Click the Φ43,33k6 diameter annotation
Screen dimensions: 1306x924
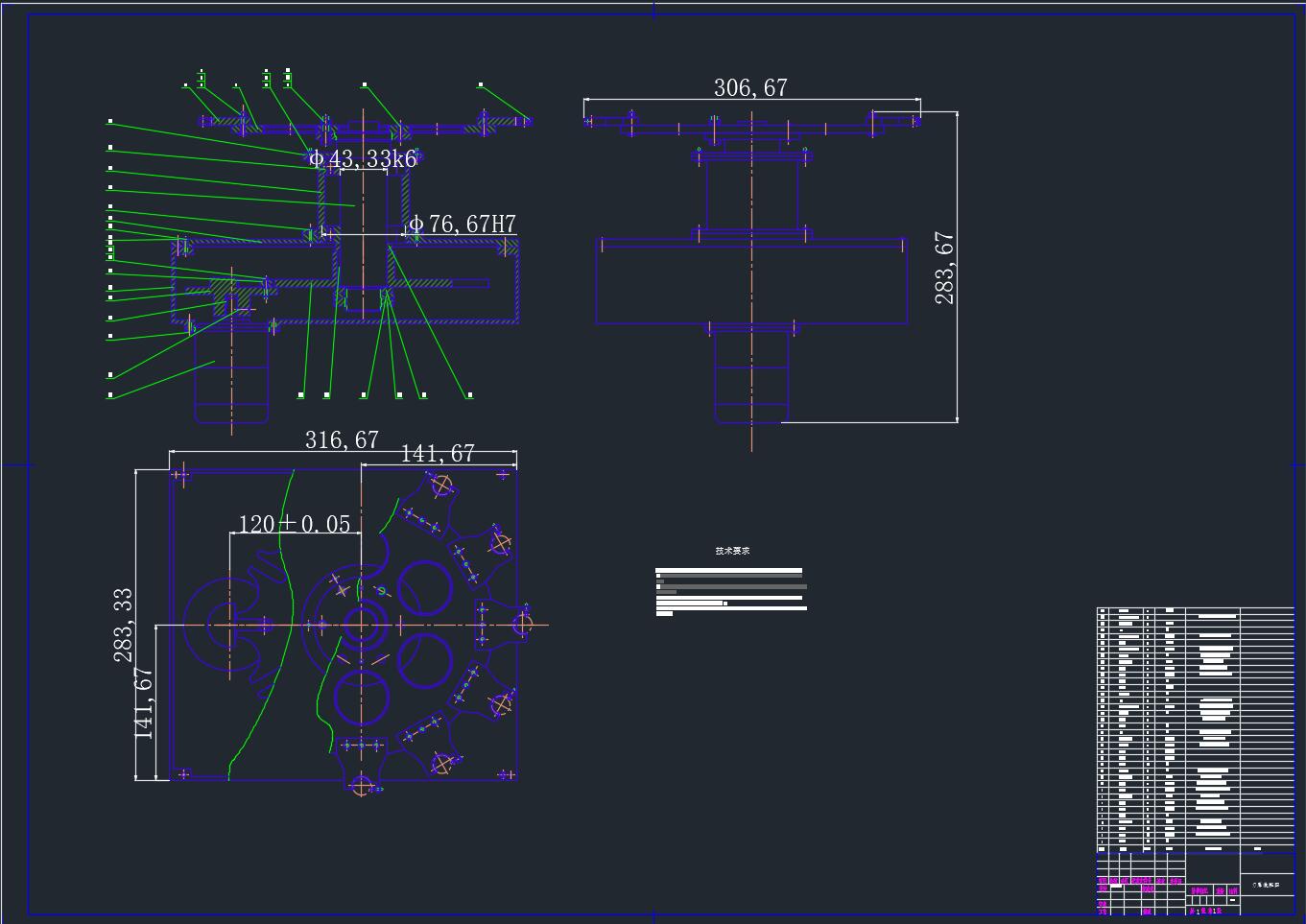tap(363, 159)
